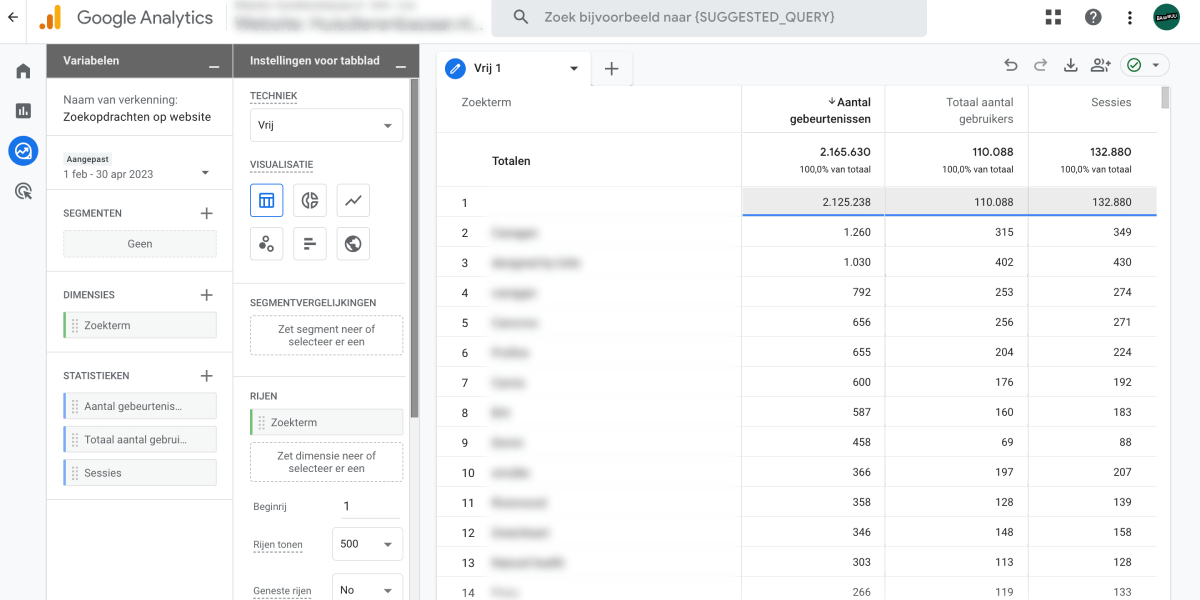
Task: Select the geo map visualization icon
Action: [x=353, y=243]
